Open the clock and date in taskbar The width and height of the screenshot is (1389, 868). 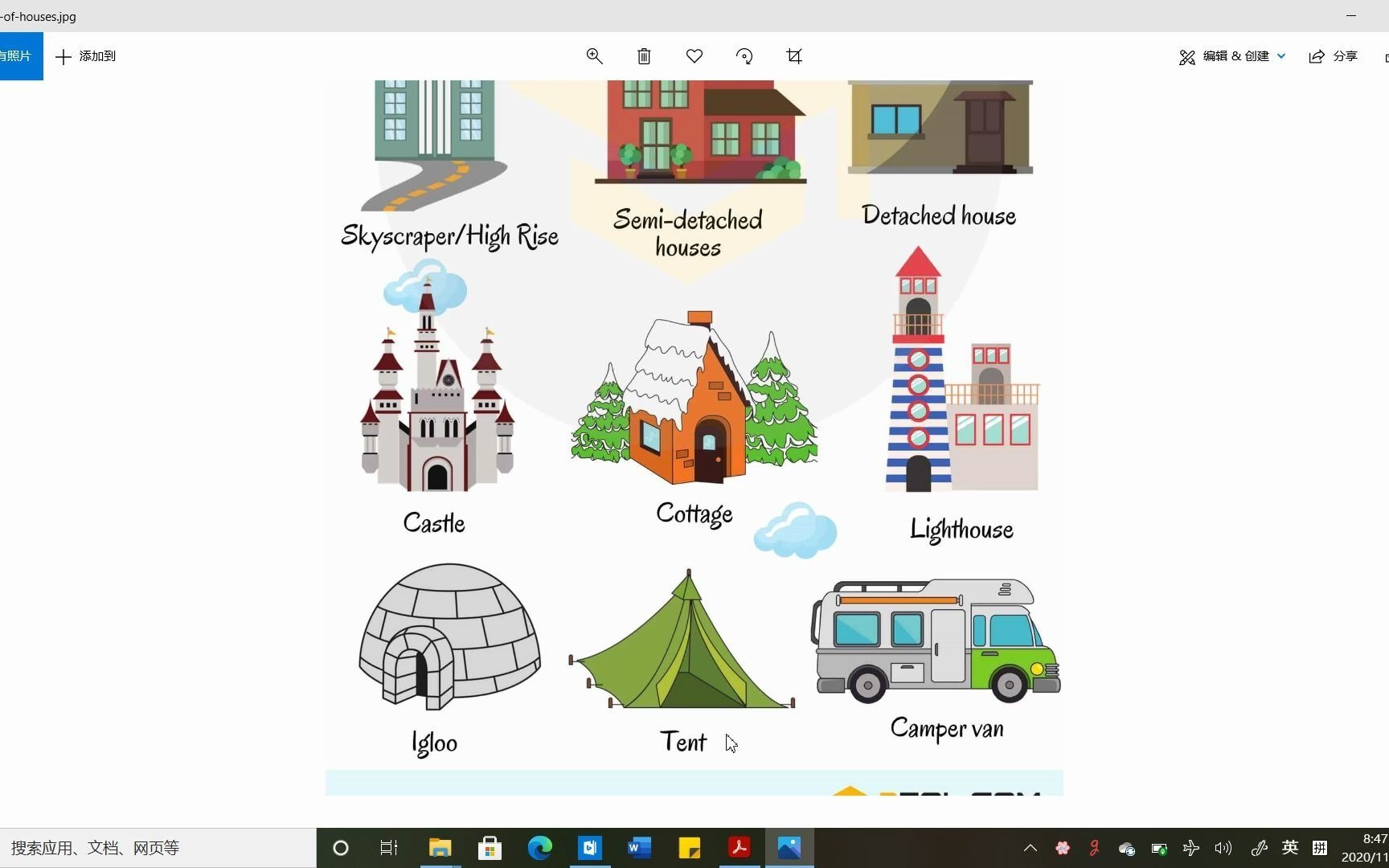click(1365, 848)
